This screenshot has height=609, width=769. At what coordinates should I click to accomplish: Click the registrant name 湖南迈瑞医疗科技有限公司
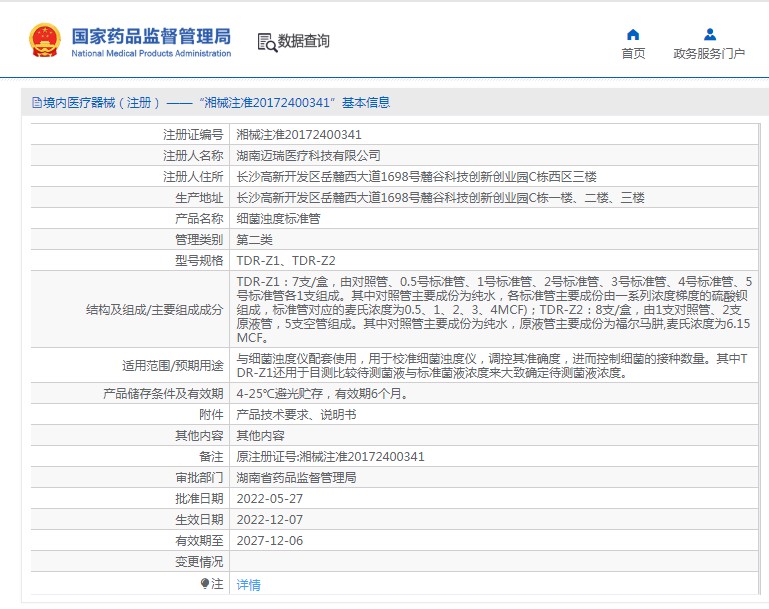coord(308,155)
